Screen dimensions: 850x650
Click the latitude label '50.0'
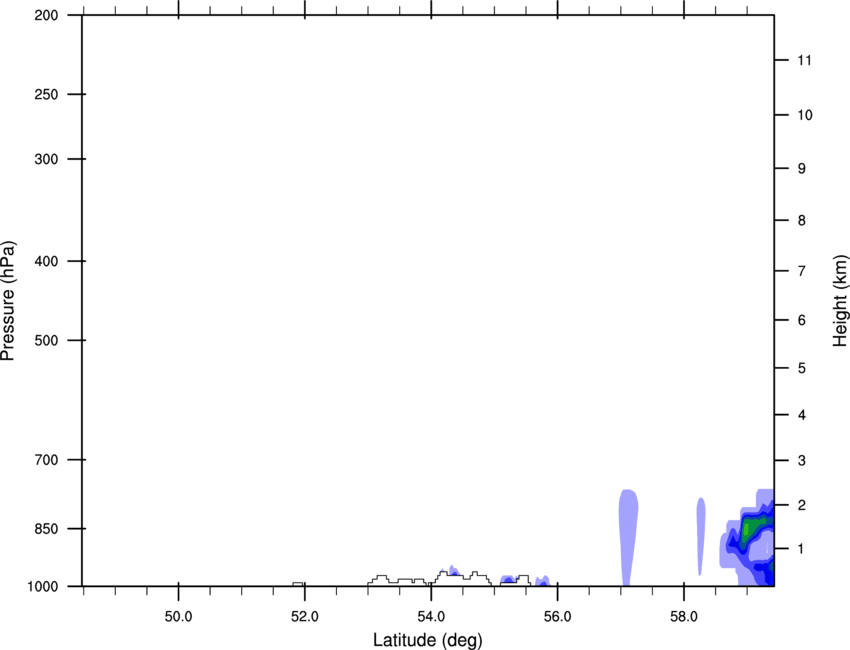coord(178,617)
